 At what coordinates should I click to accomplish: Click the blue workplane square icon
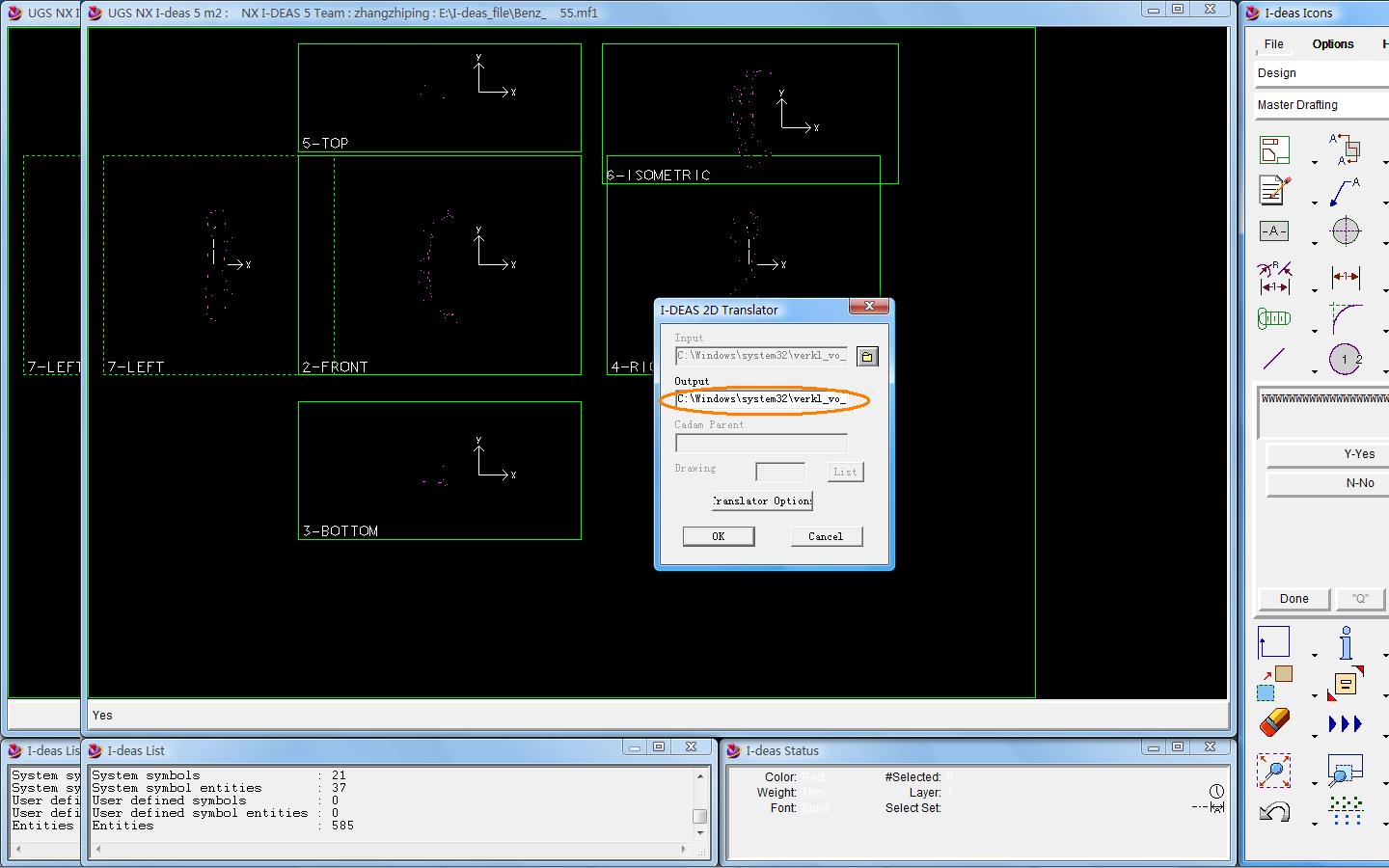pos(1273,642)
